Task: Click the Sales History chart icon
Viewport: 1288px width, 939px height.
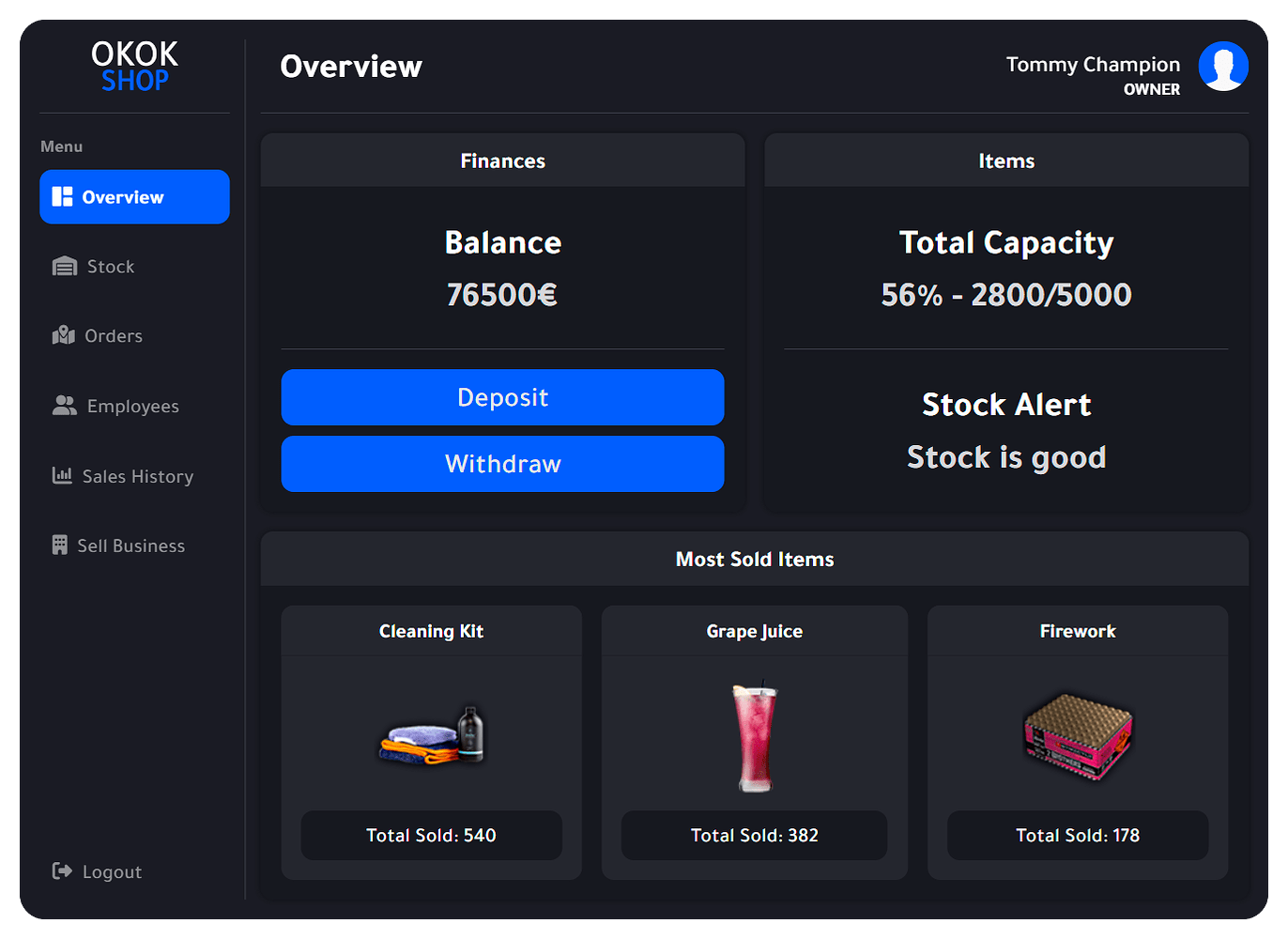Action: pyautogui.click(x=64, y=476)
